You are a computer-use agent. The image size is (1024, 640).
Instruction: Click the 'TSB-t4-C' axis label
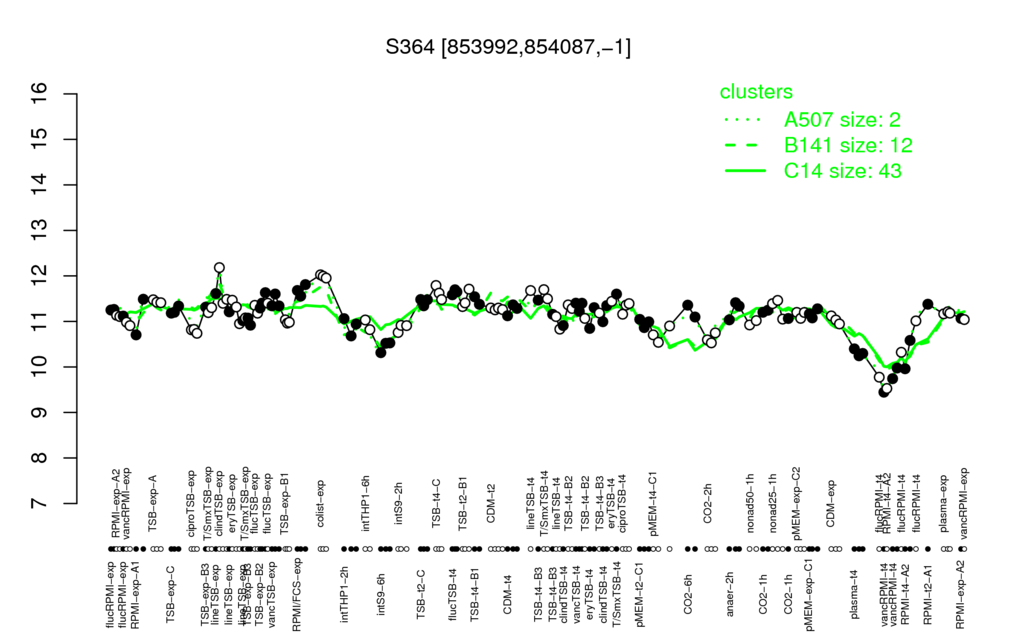(x=437, y=504)
